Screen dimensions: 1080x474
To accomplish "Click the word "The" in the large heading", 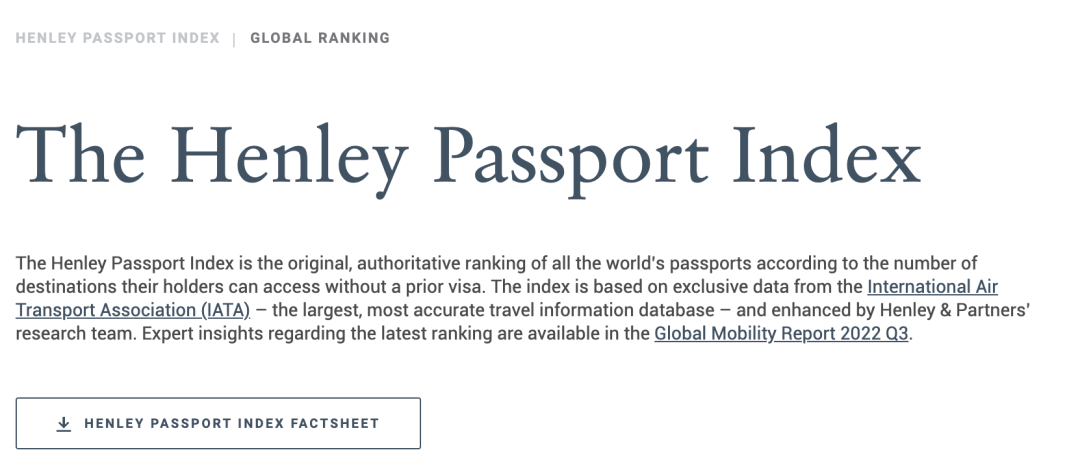I will click(x=81, y=153).
